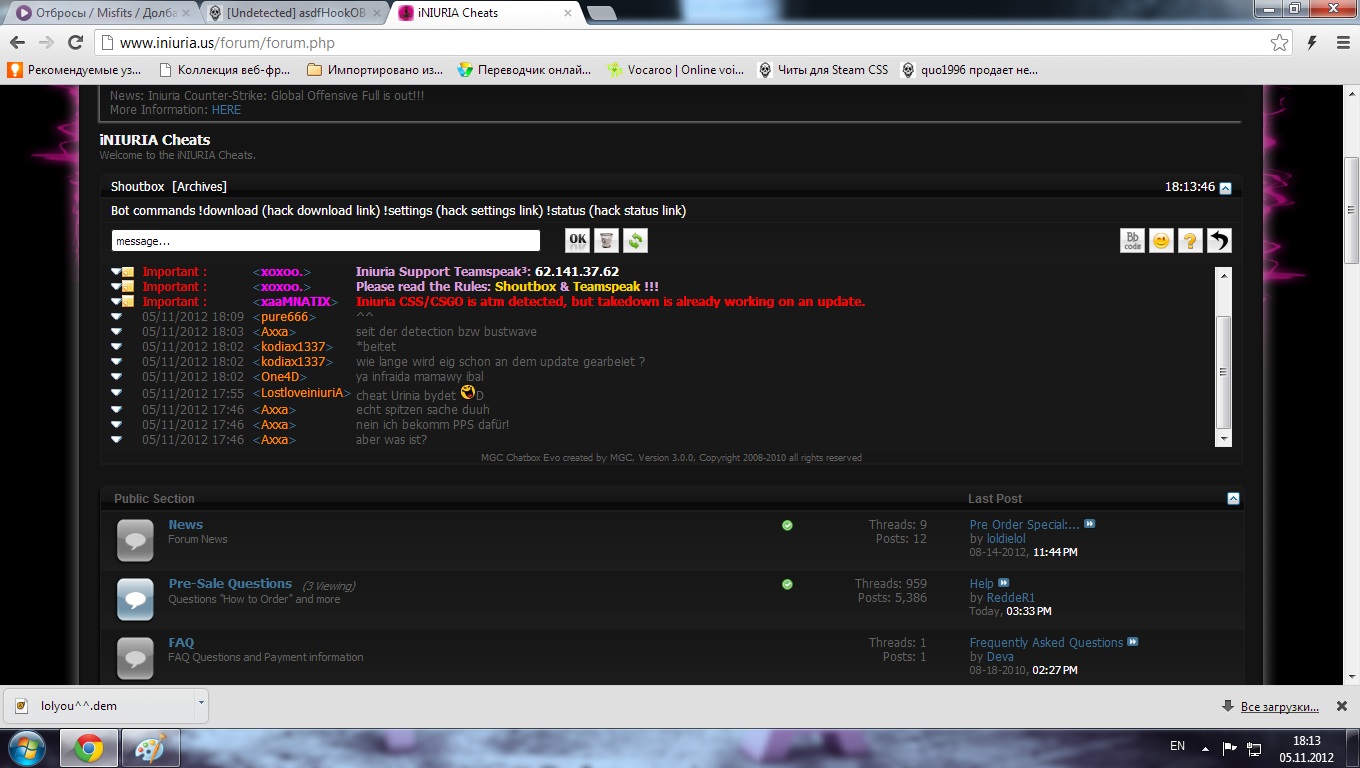
Task: Open the Рекомендуемые bookmark
Action: point(75,70)
